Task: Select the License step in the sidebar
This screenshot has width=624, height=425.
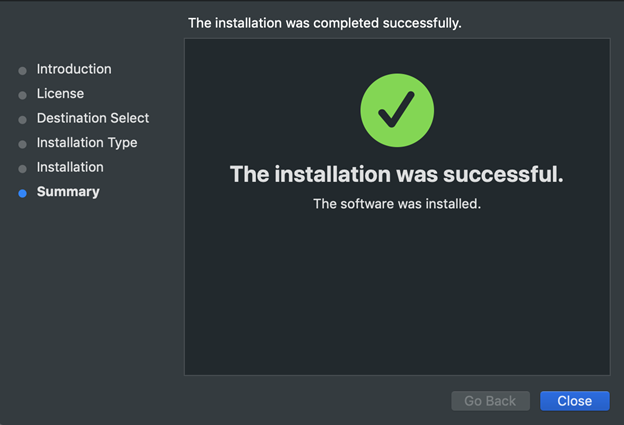Action: coord(60,93)
